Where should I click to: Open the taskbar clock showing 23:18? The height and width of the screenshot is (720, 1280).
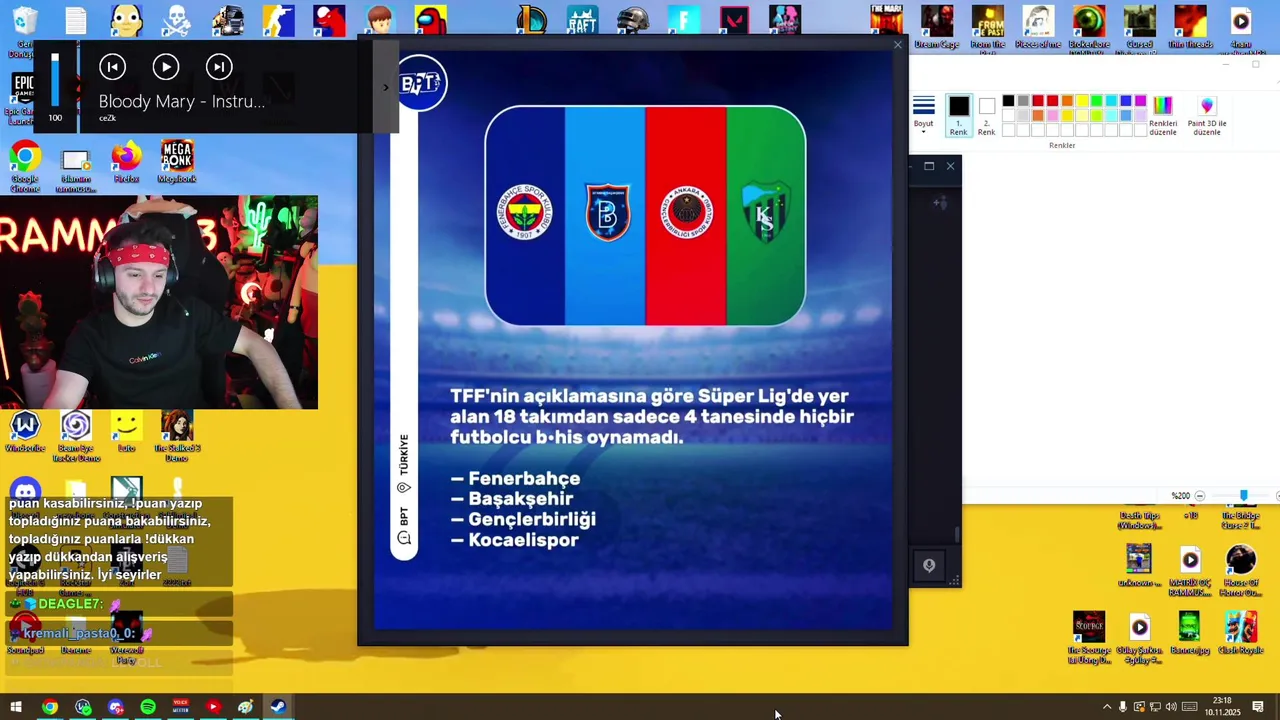coord(1222,707)
